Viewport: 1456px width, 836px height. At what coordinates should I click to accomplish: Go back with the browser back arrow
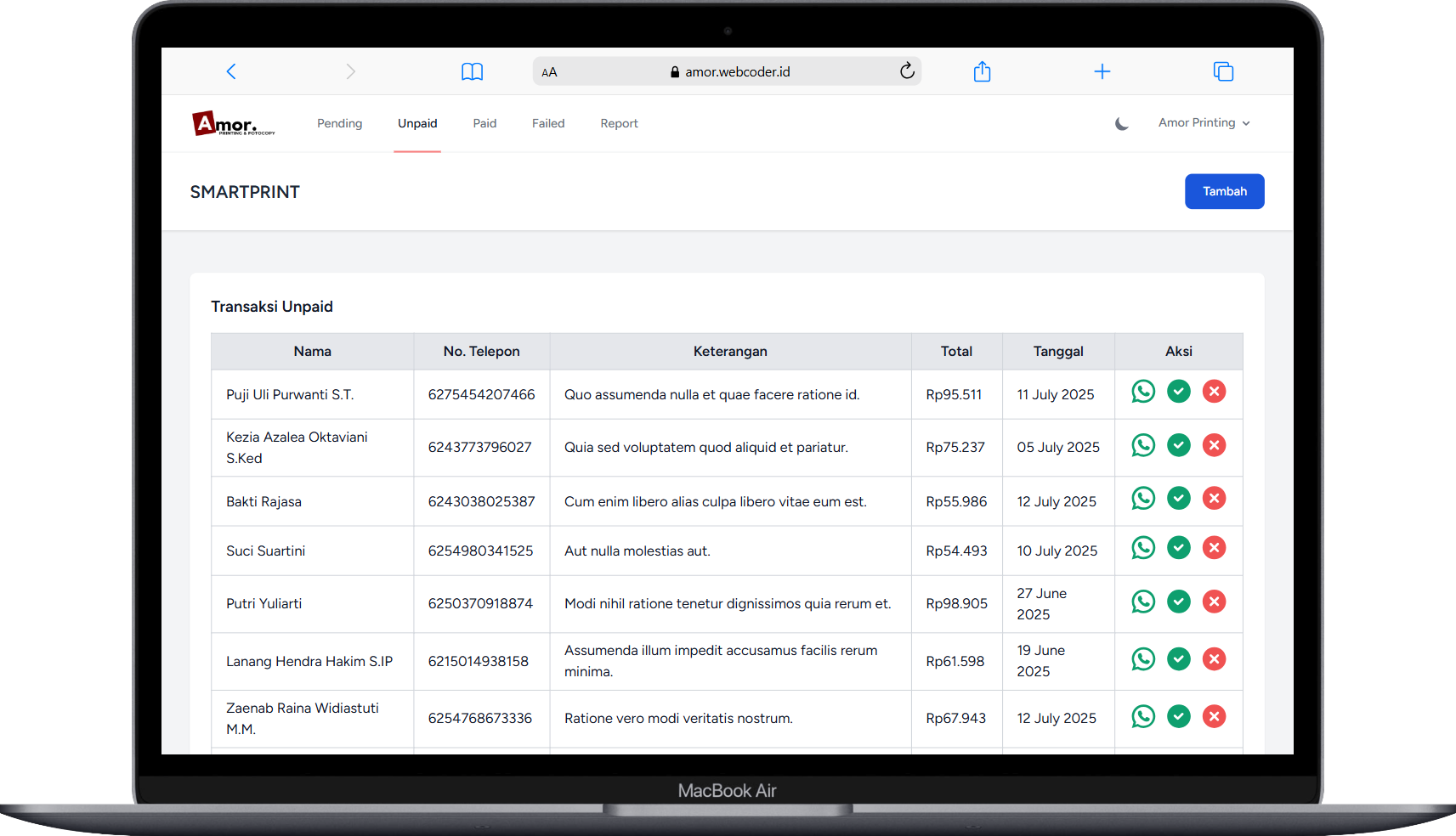tap(231, 71)
